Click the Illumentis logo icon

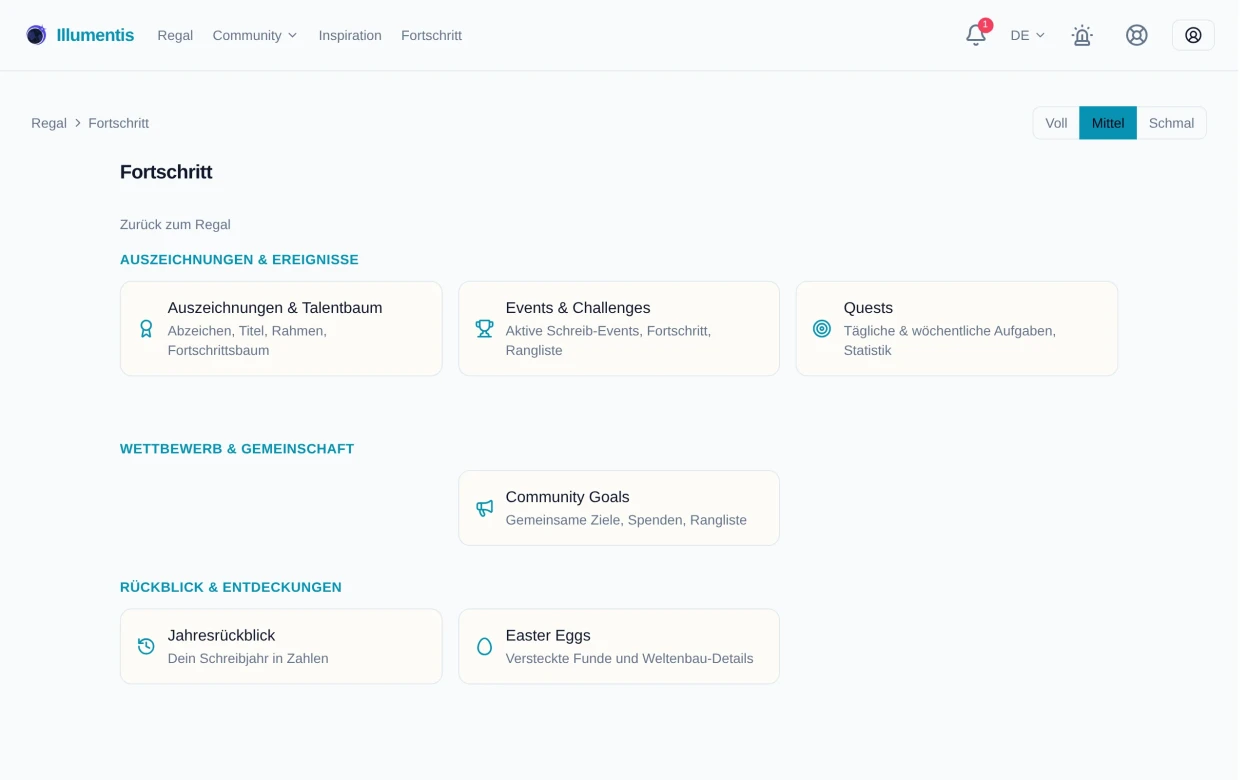(36, 35)
